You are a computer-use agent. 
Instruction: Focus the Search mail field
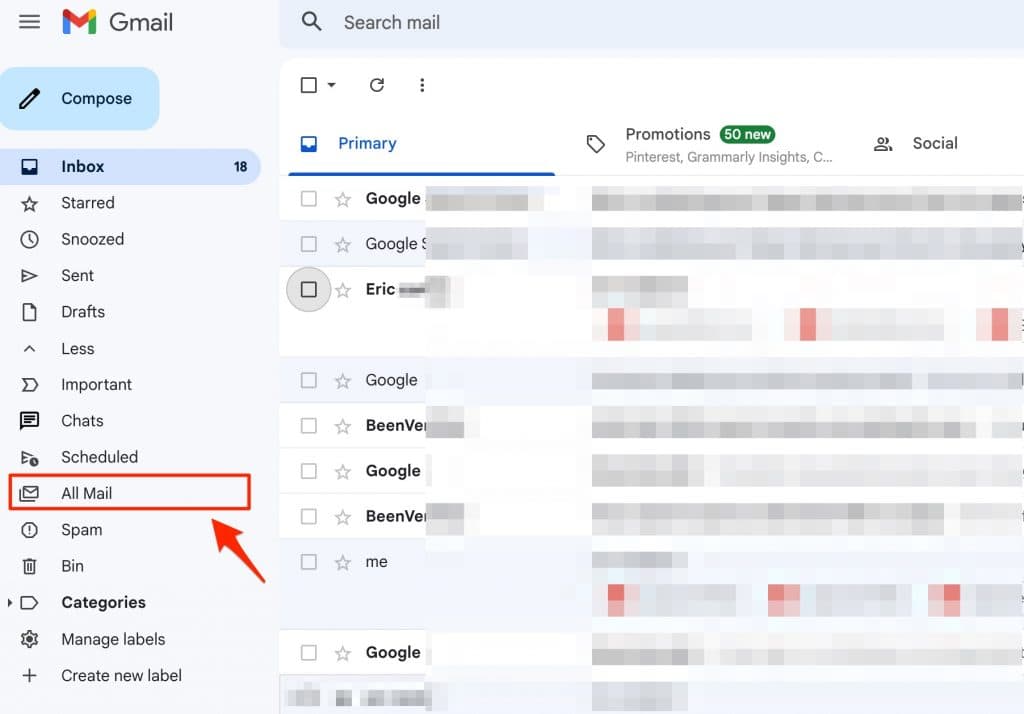653,23
